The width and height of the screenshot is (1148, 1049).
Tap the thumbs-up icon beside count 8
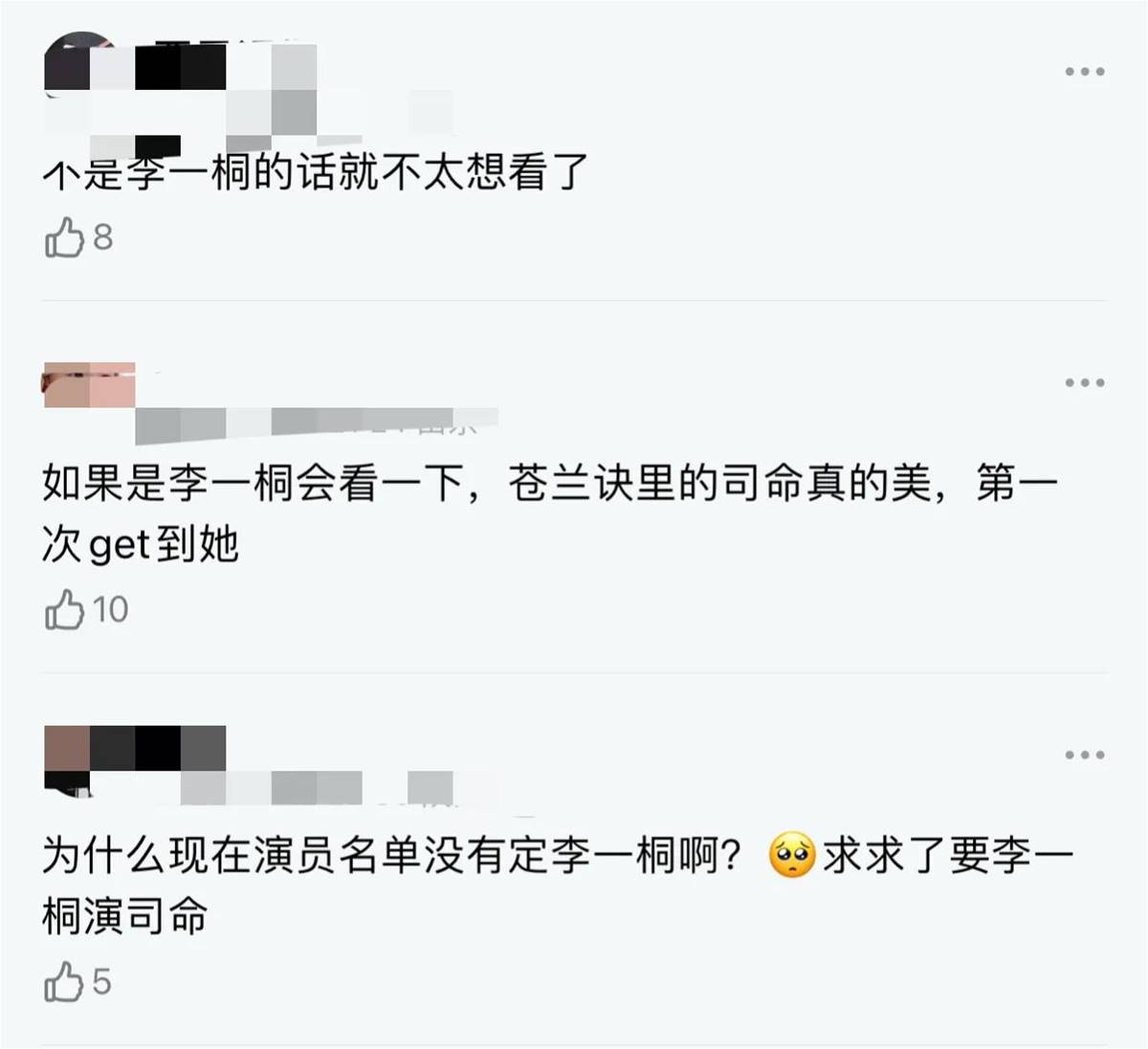tap(64, 237)
